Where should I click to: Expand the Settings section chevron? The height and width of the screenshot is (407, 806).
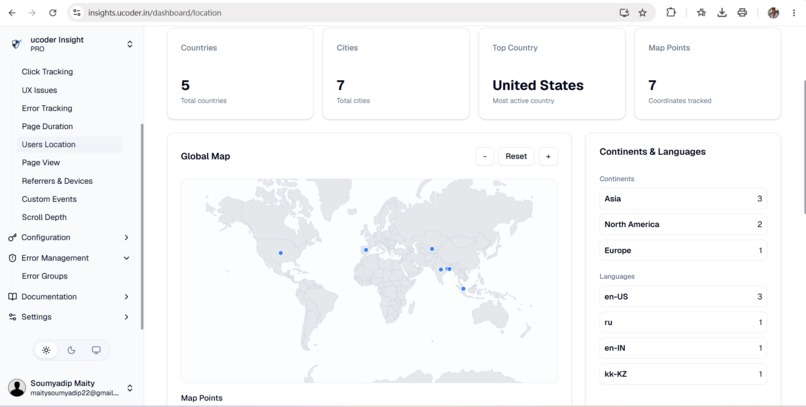(x=126, y=317)
